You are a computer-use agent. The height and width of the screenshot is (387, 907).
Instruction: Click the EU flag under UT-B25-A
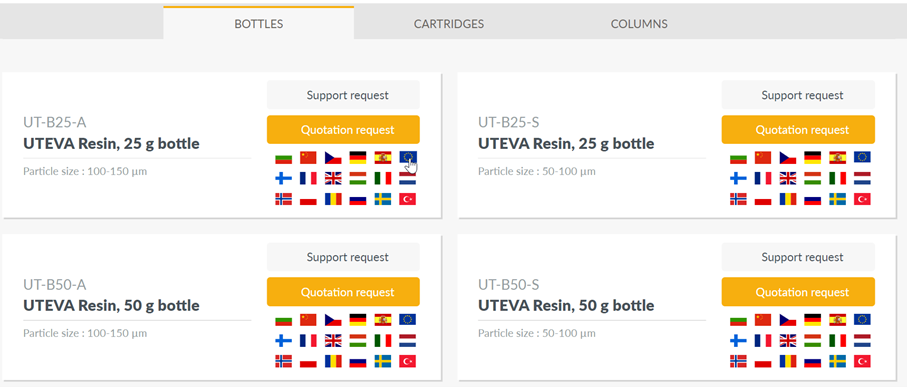[x=408, y=157]
